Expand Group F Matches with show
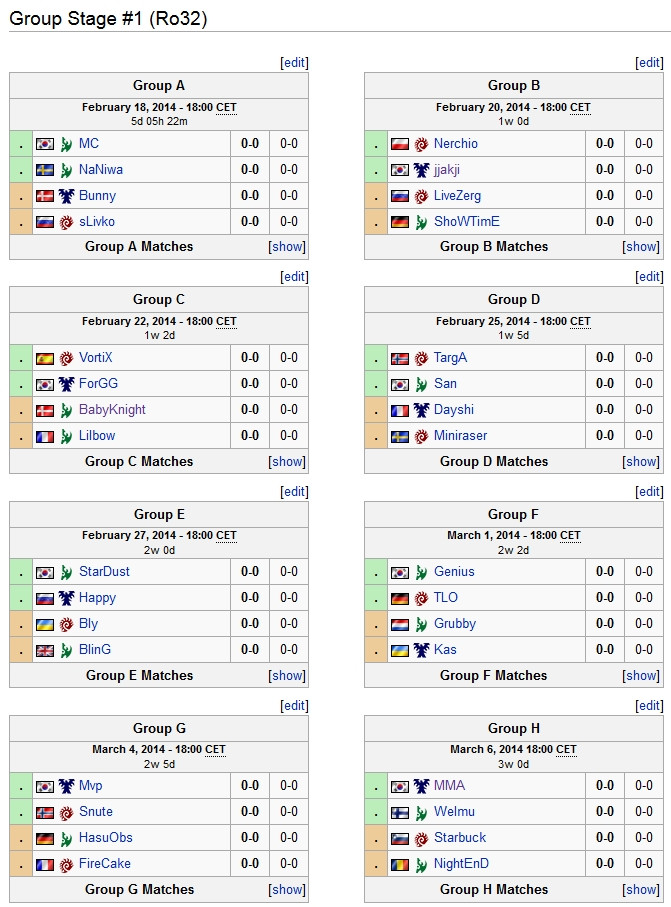 click(x=642, y=676)
